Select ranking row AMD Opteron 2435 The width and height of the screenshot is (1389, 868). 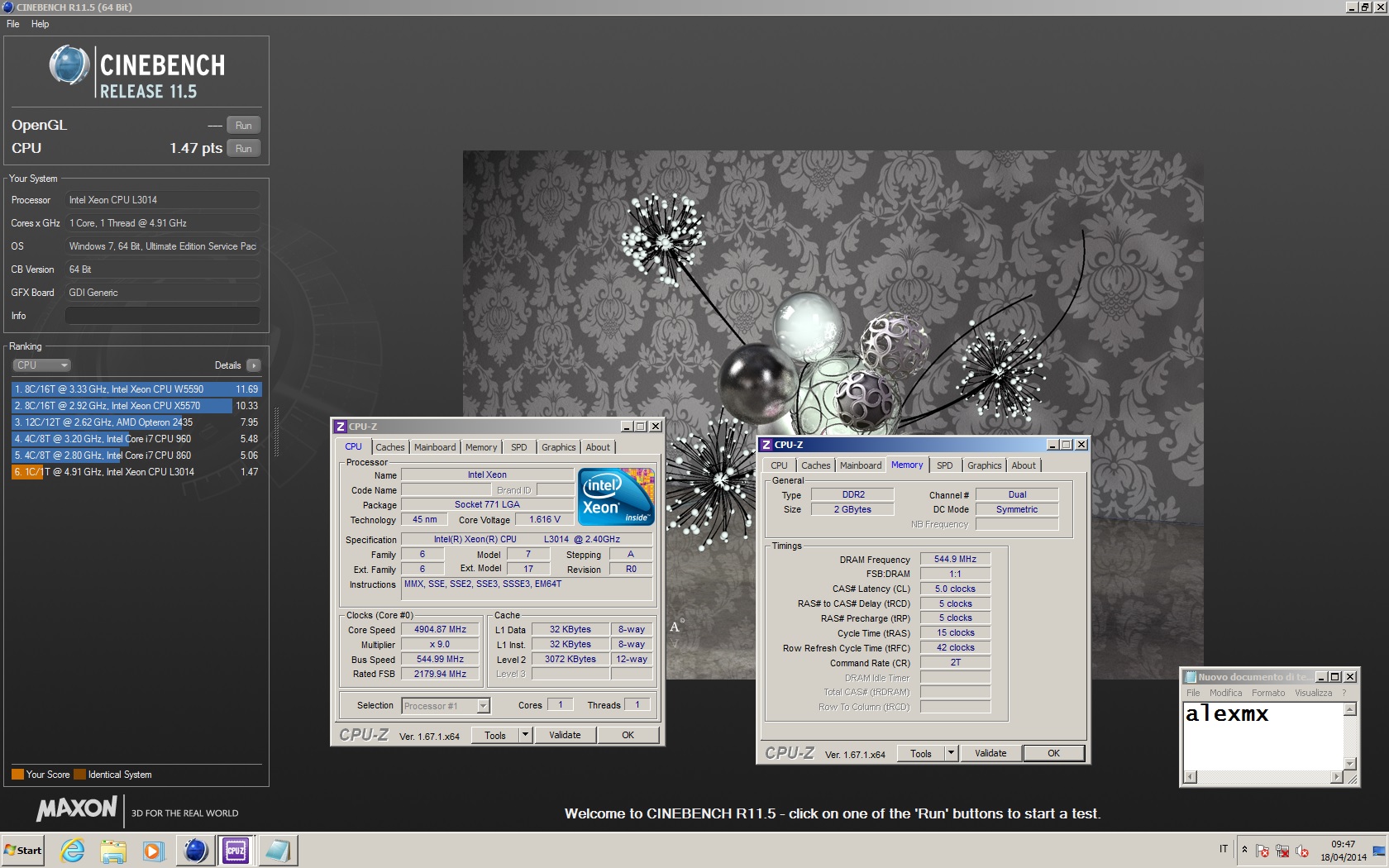136,422
